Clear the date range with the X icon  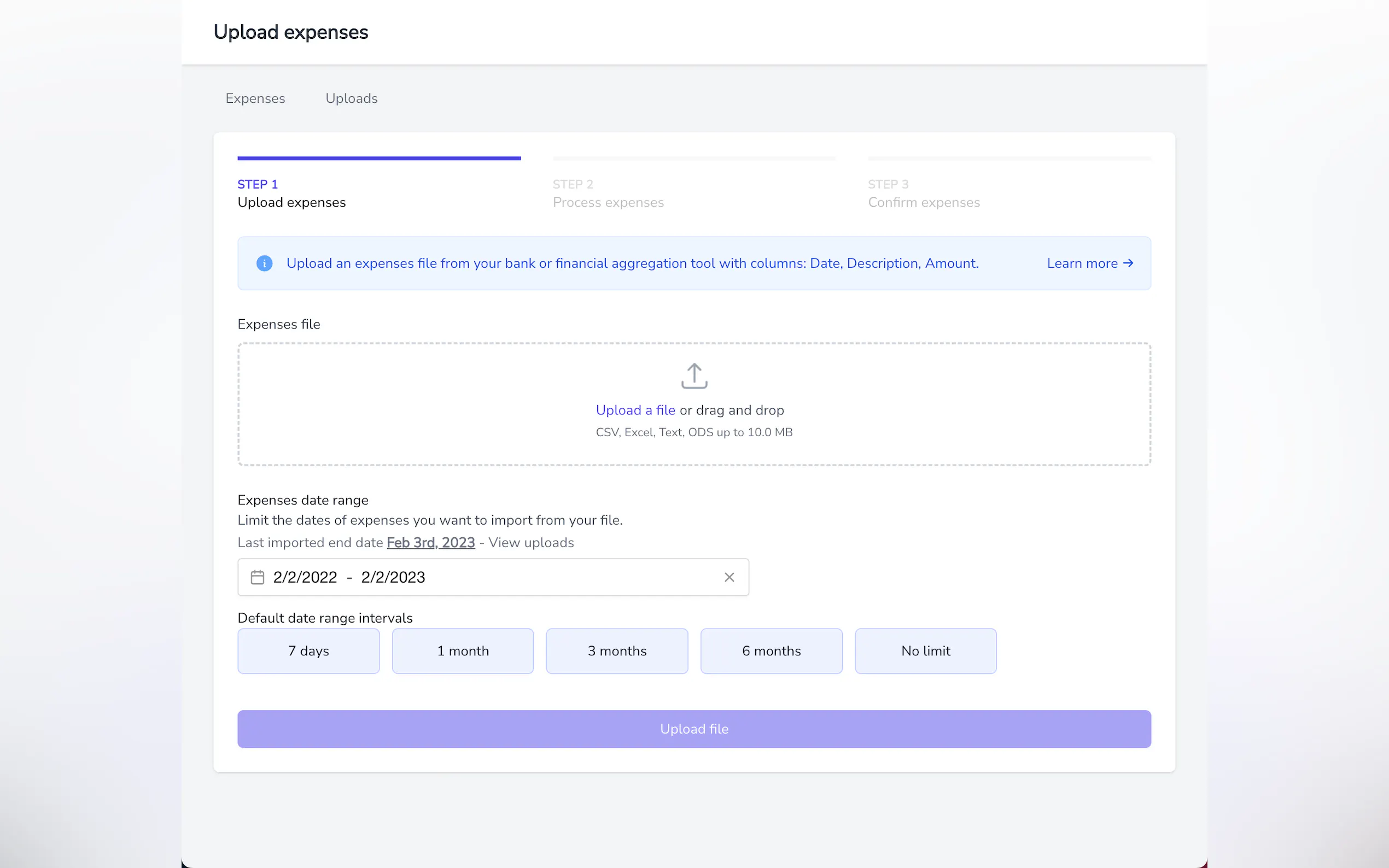point(728,577)
